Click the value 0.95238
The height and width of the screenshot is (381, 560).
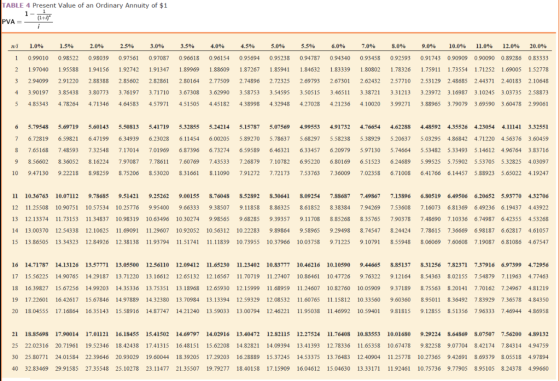[x=280, y=57]
